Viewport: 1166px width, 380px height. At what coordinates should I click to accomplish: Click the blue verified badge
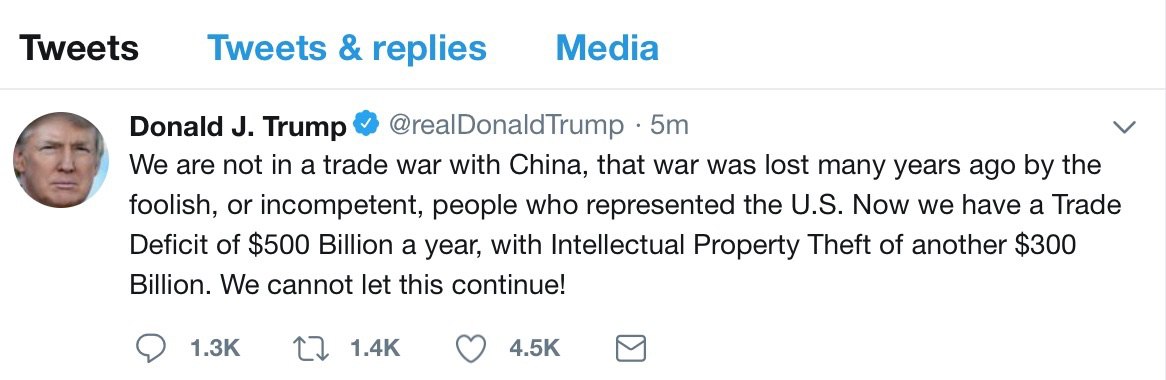[x=366, y=125]
